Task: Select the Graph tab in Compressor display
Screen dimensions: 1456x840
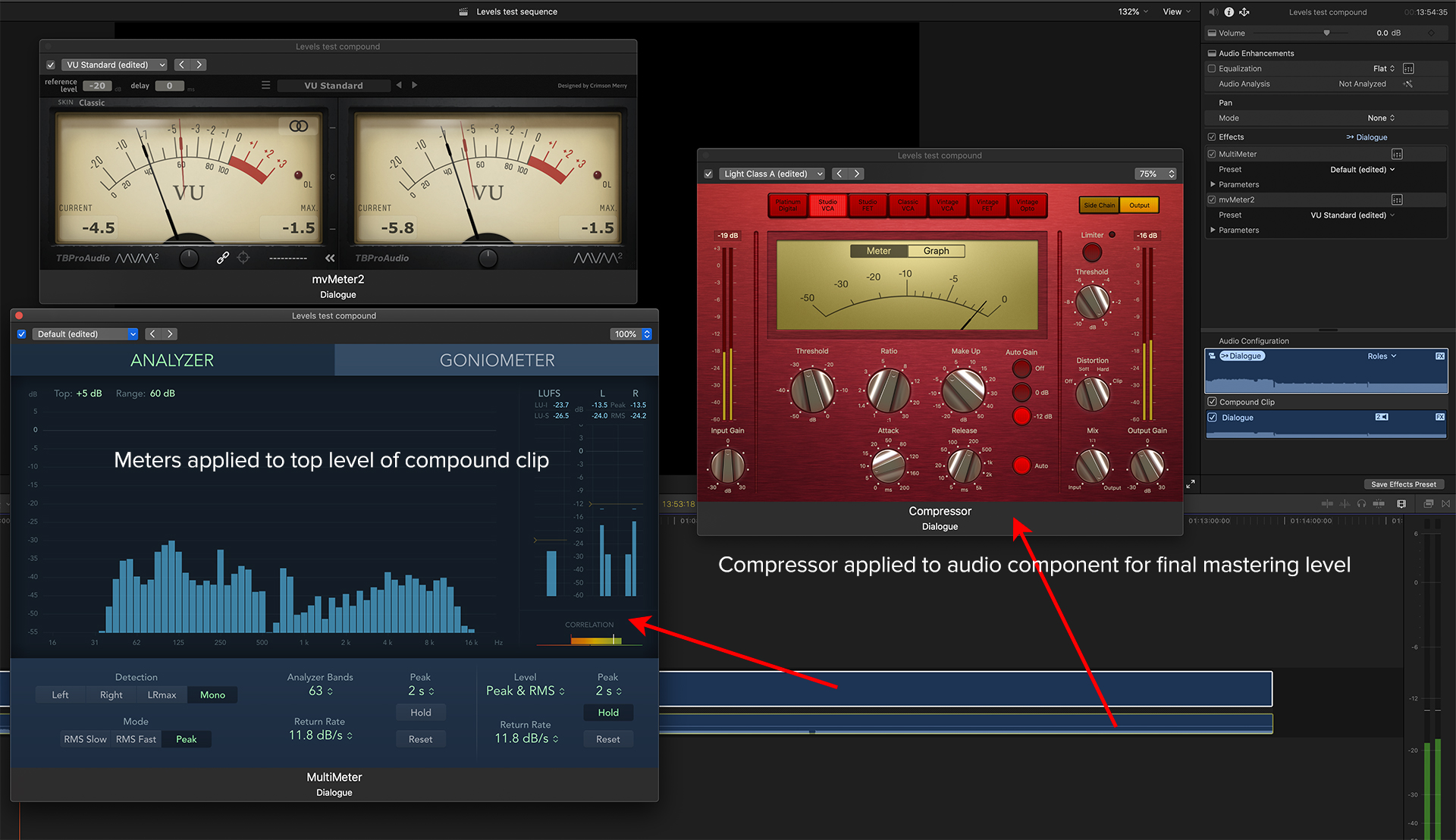Action: tap(936, 251)
